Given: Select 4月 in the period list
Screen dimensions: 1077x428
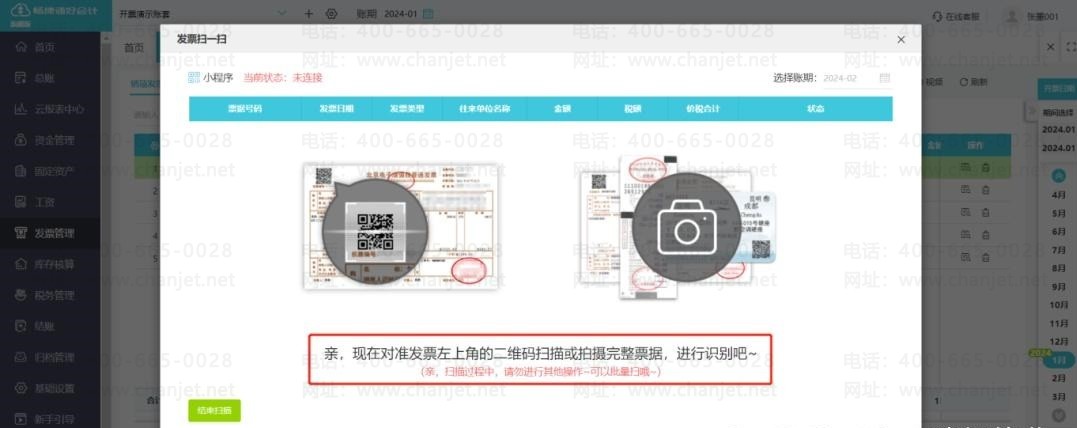Looking at the screenshot, I should coord(1058,195).
